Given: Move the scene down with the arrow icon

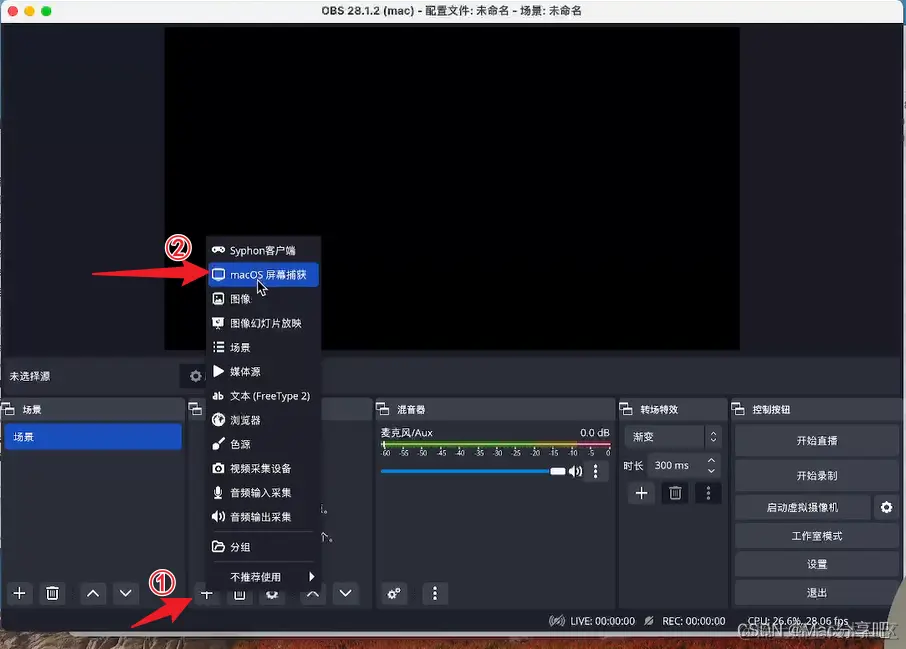Looking at the screenshot, I should coord(124,593).
